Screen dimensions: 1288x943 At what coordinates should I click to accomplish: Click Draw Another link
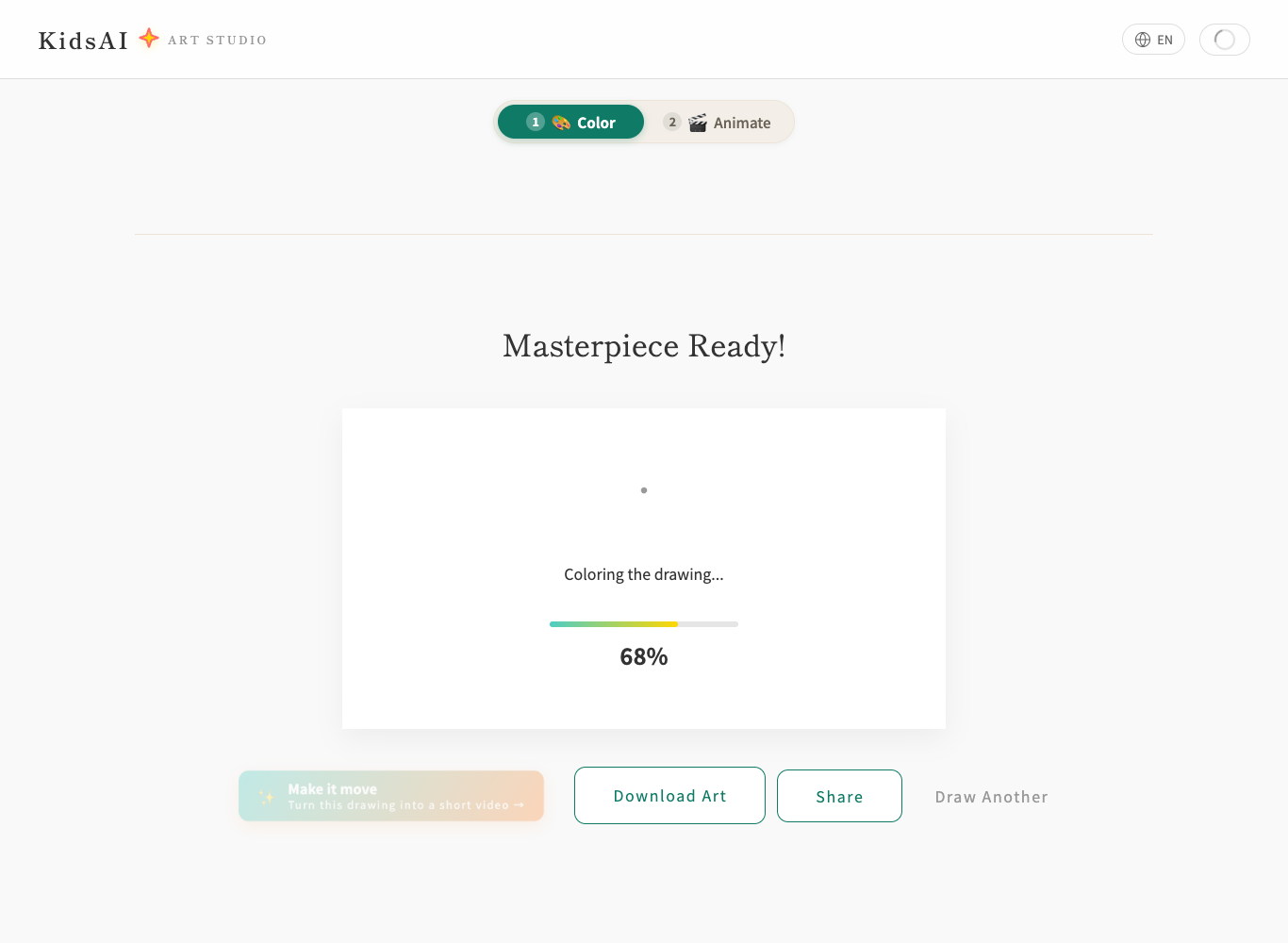pyautogui.click(x=992, y=797)
